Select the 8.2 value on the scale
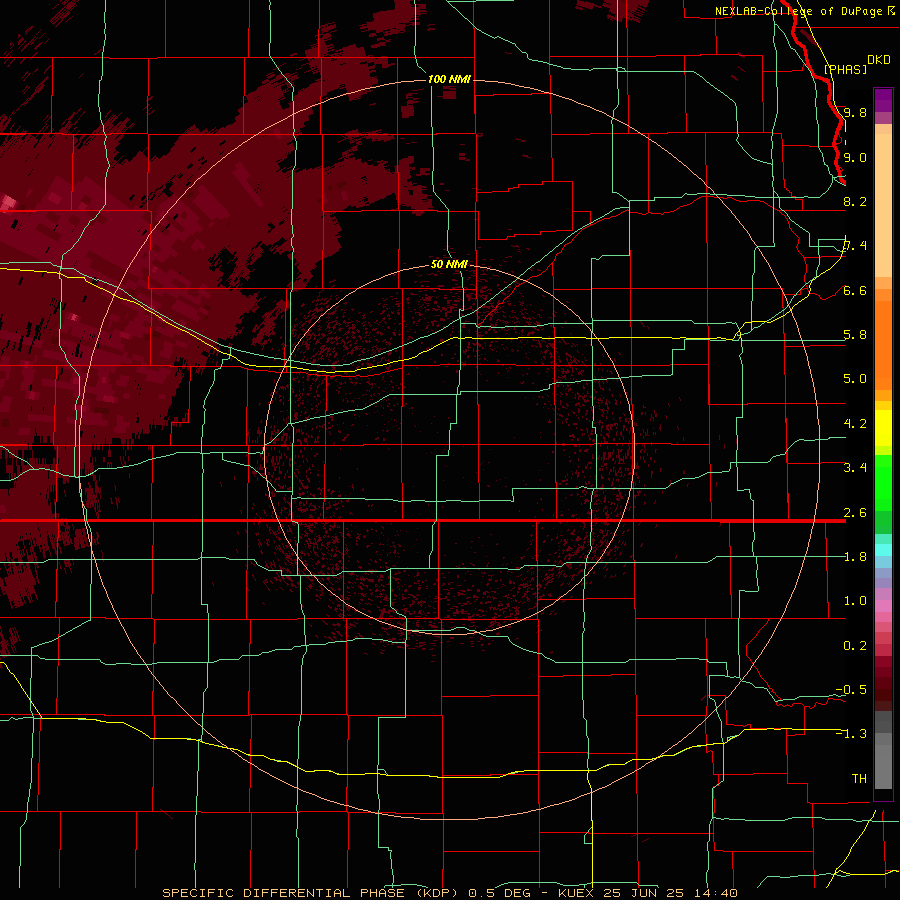Viewport: 900px width, 900px height. [x=855, y=201]
